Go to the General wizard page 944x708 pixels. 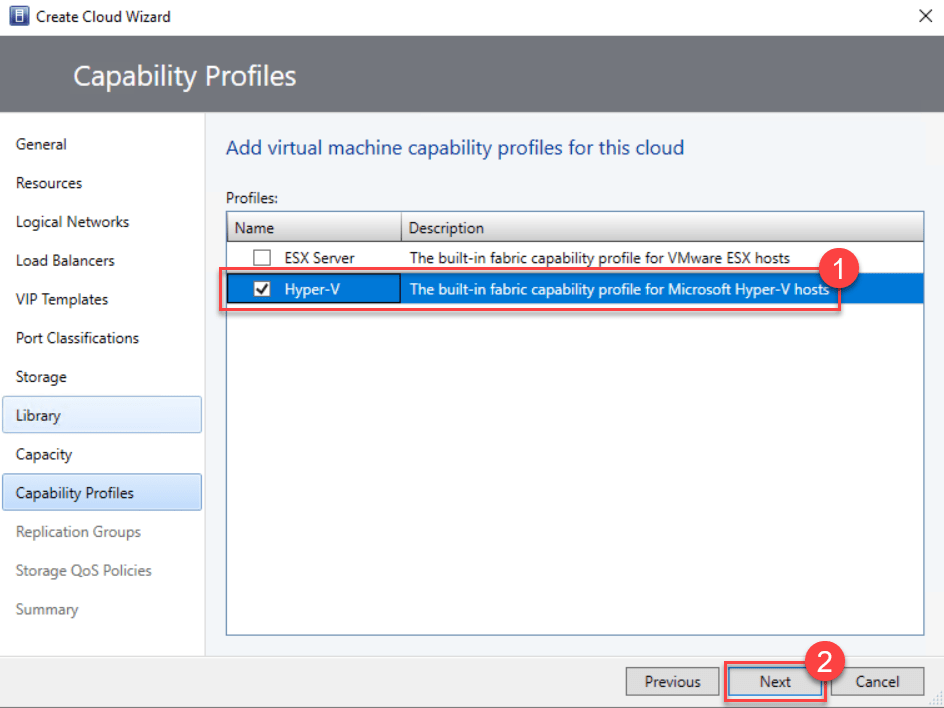click(x=41, y=144)
